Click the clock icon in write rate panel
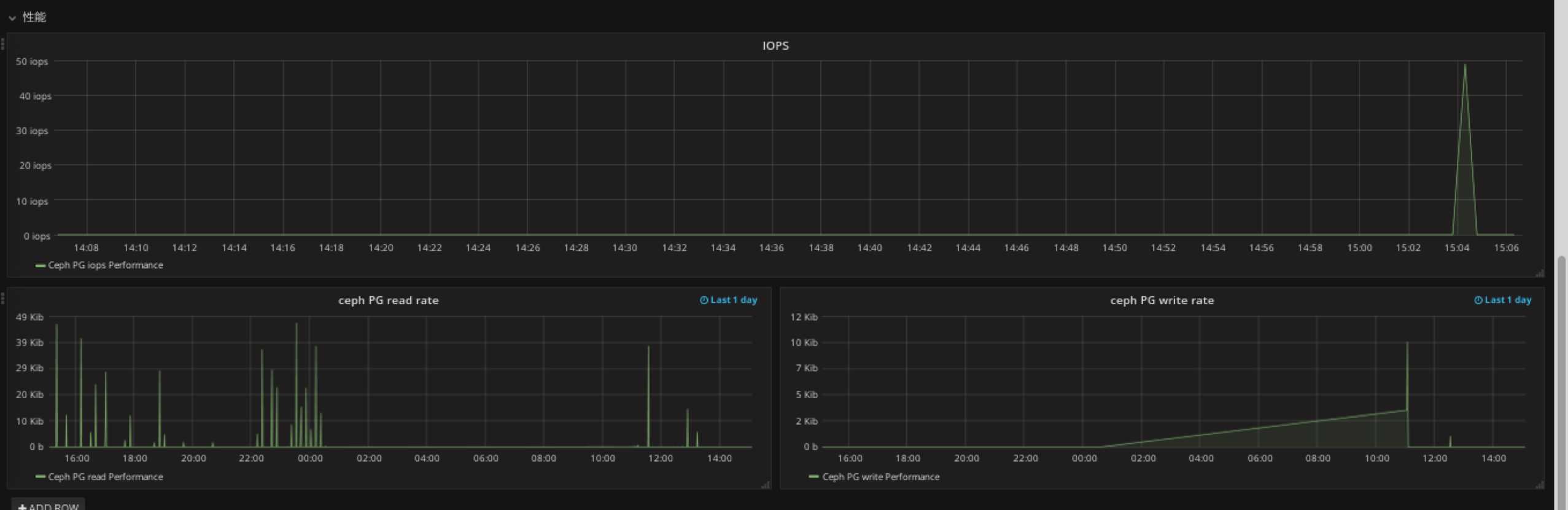Viewport: 1568px width, 510px height. [x=1478, y=300]
